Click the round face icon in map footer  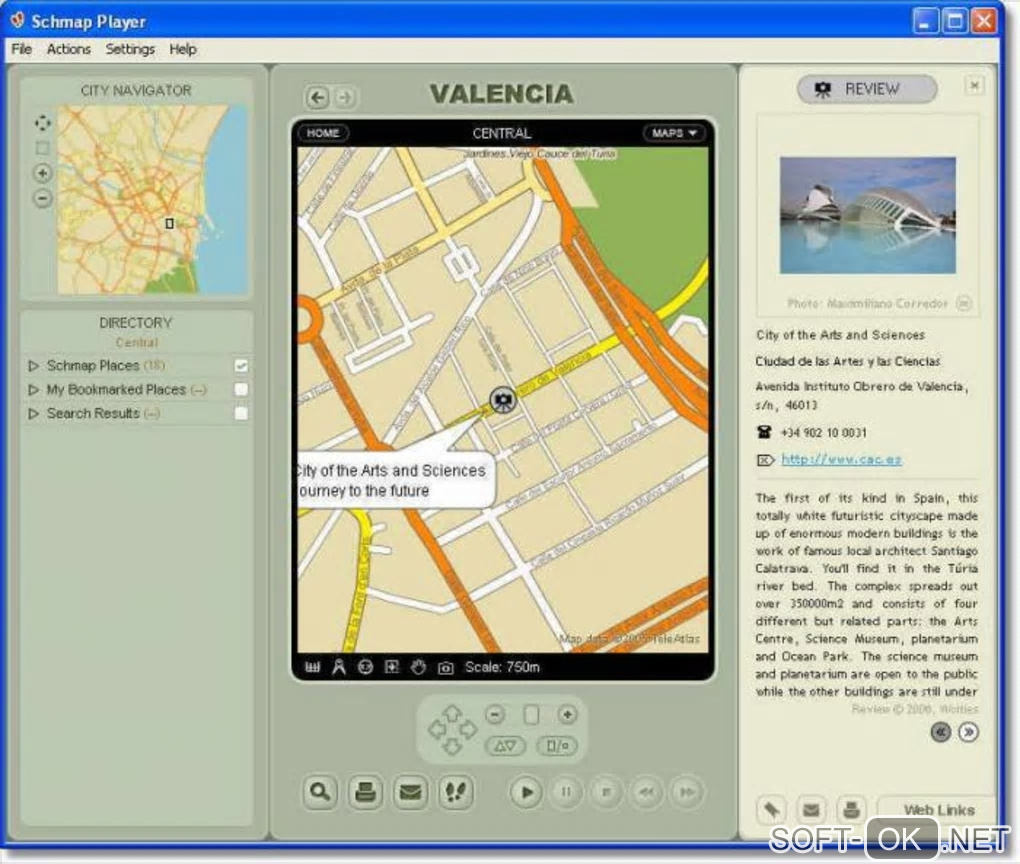click(366, 667)
